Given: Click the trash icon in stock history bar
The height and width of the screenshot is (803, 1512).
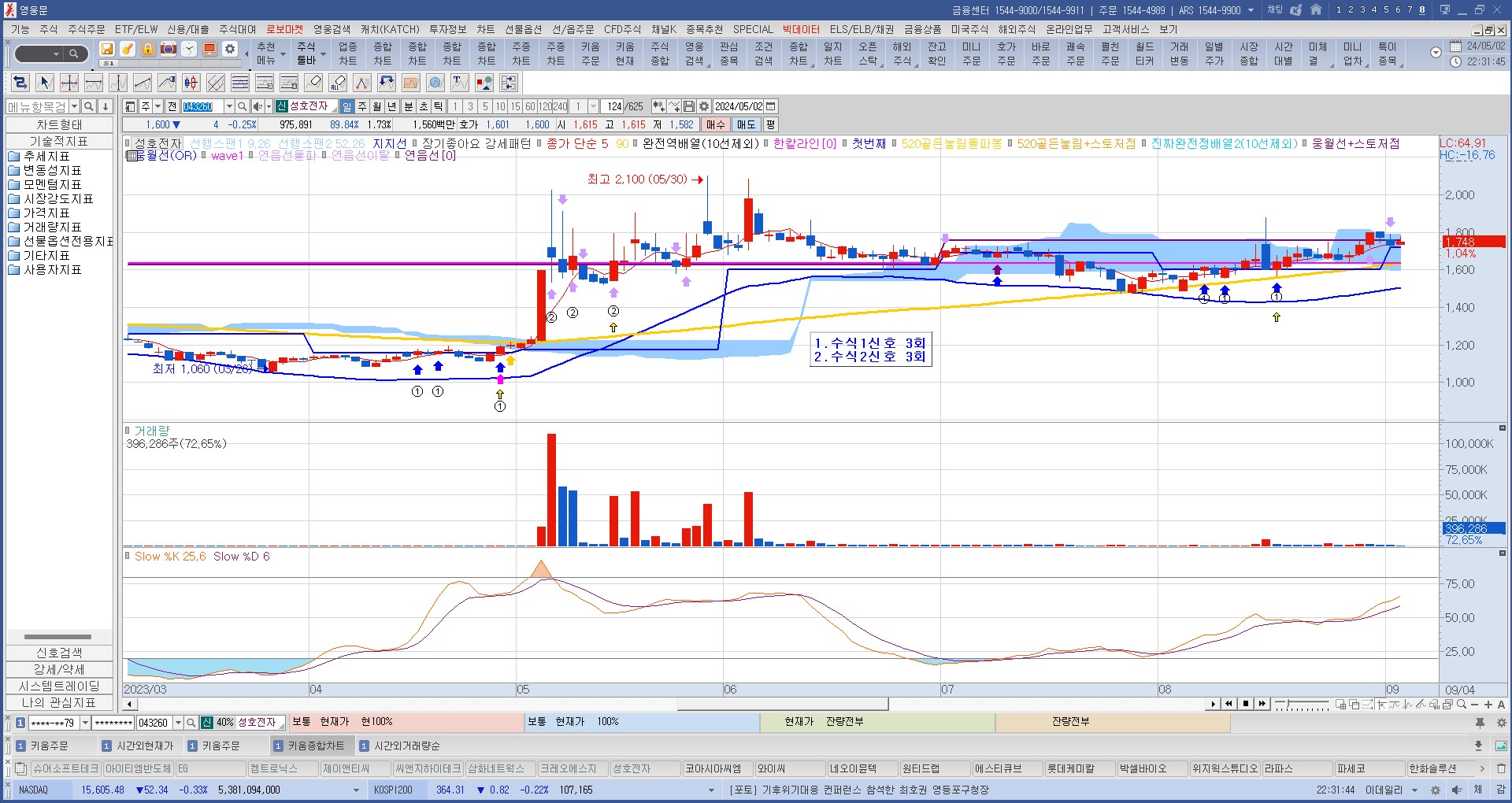Looking at the screenshot, I should (1501, 768).
